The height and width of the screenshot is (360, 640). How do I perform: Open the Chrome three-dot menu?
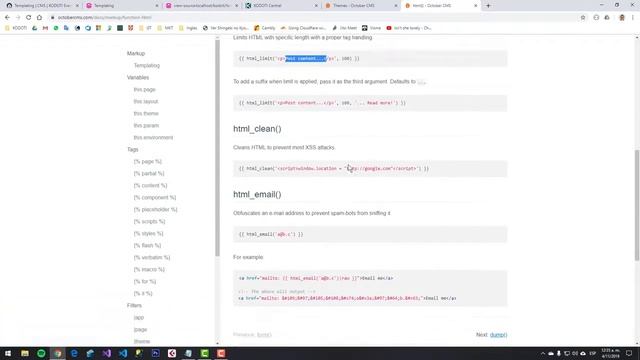[x=633, y=18]
